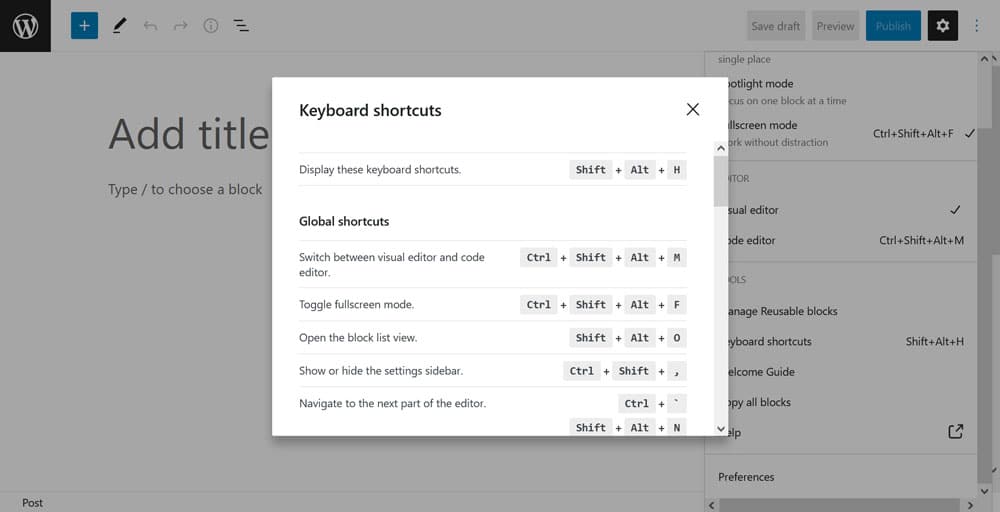The image size is (1000, 512).
Task: Click the Add title field
Action: tap(189, 134)
